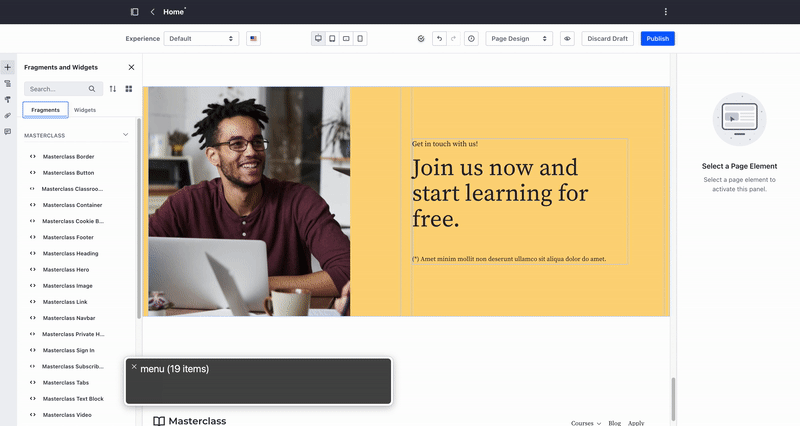Select Masterclass Navbar fragment
The image size is (800, 426).
coord(69,318)
